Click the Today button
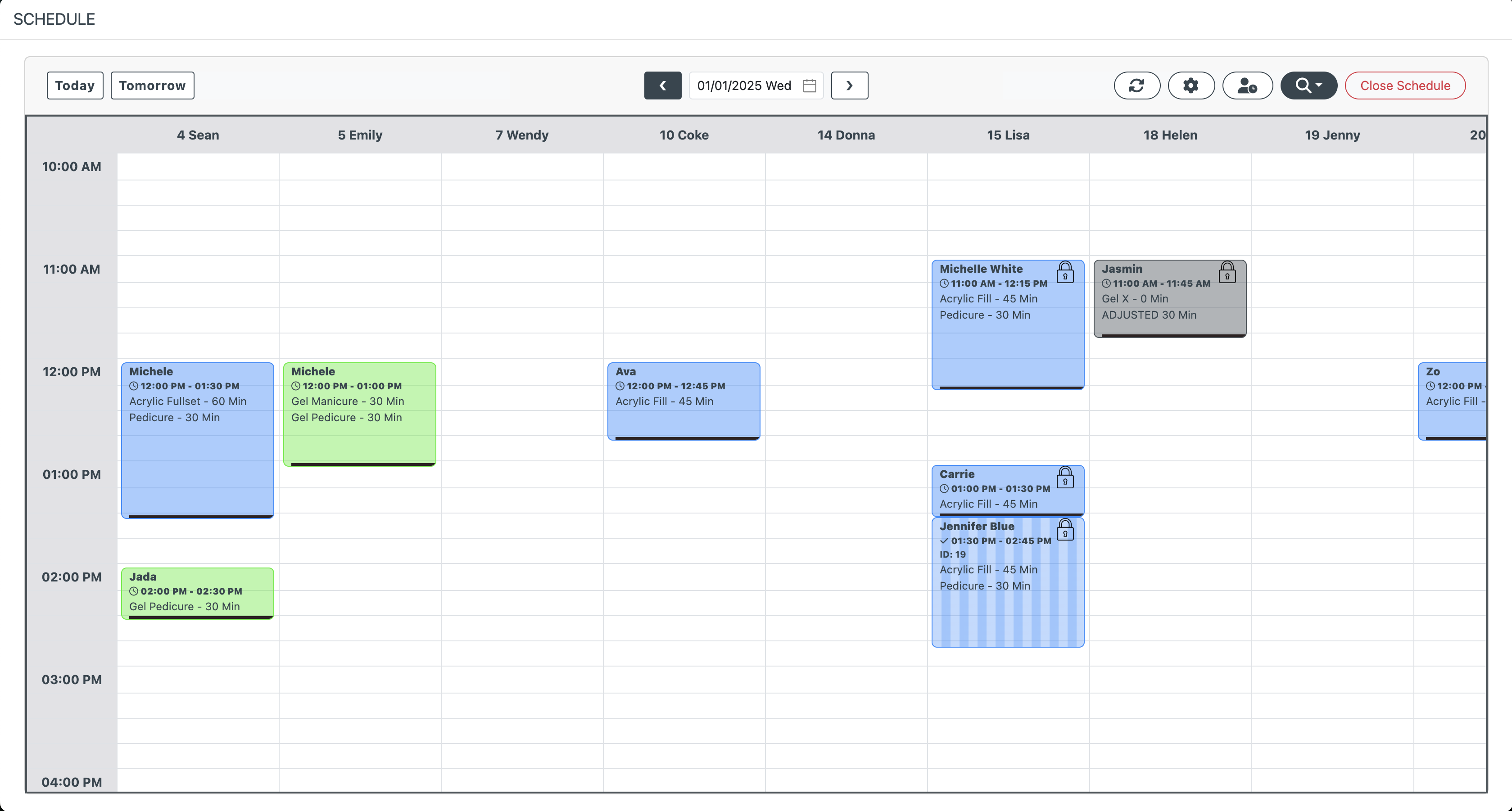Screen dimensions: 1512x811 (75, 86)
